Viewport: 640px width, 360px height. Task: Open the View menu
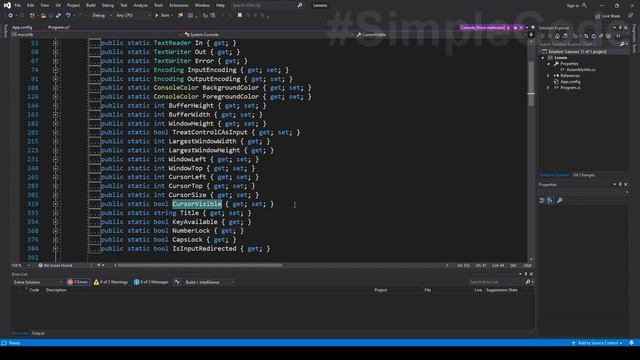[x=44, y=5]
